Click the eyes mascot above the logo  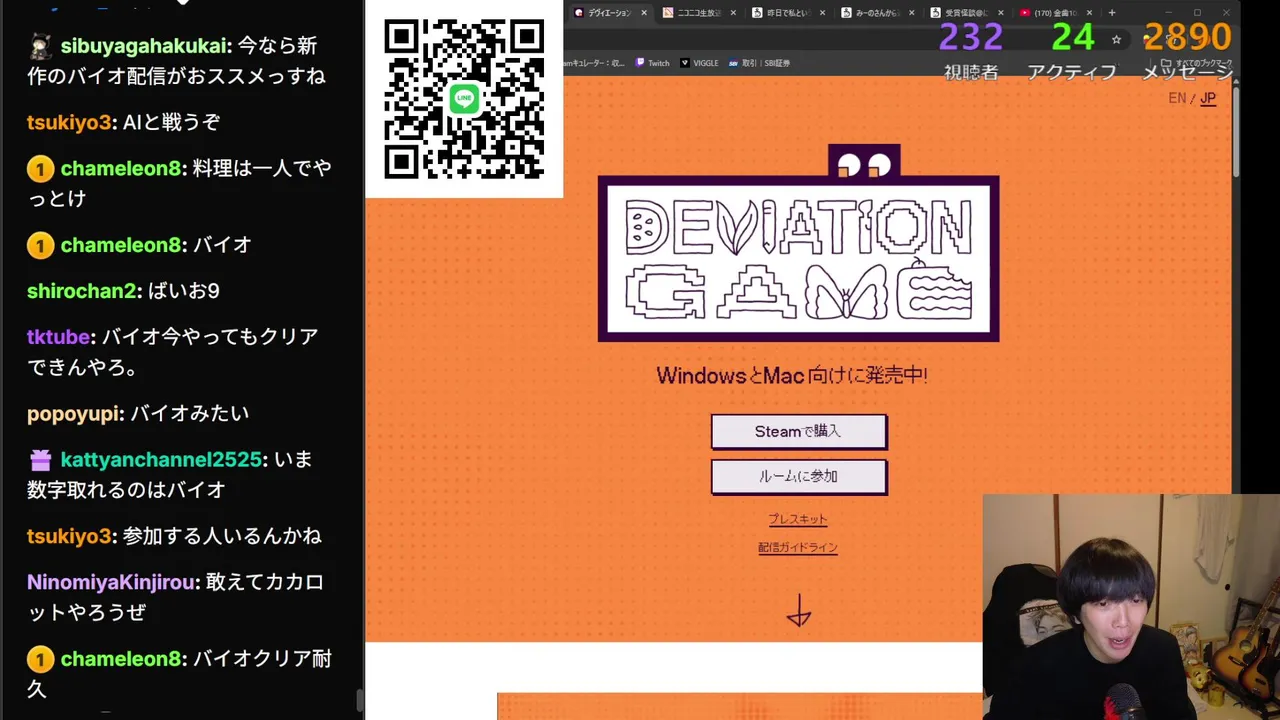864,162
